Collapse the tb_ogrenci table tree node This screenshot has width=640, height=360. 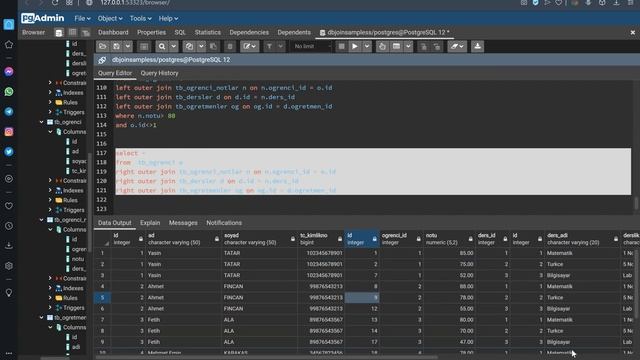[42, 122]
